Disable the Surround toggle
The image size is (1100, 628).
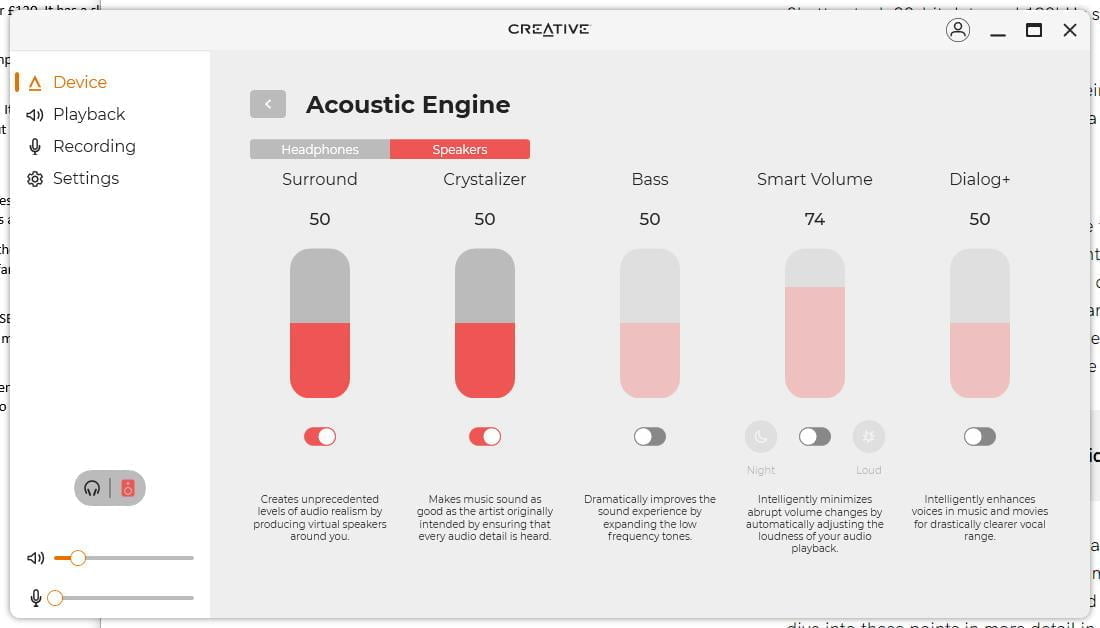pyautogui.click(x=320, y=437)
